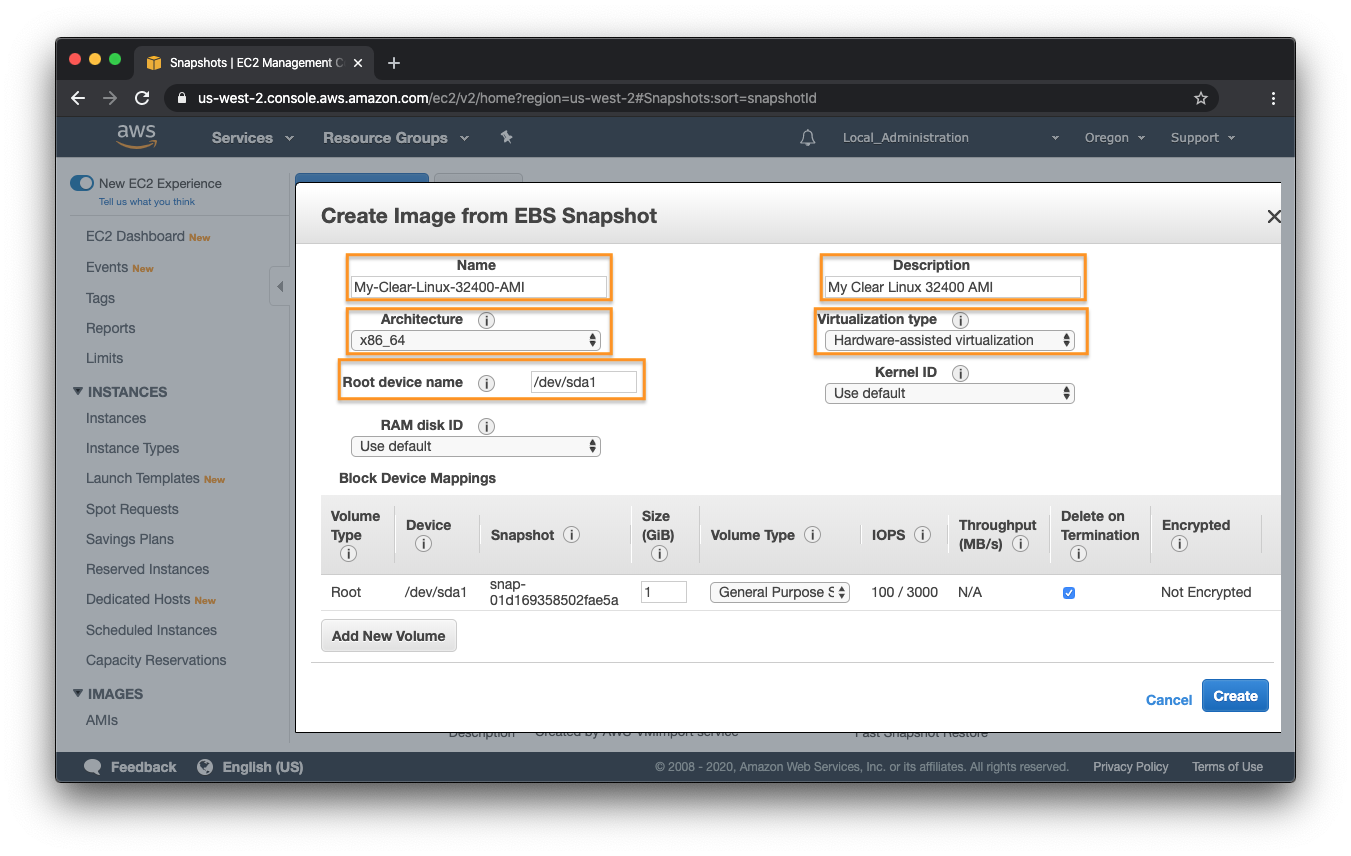Open the Virtualization type dropdown
The image size is (1351, 856).
click(950, 340)
